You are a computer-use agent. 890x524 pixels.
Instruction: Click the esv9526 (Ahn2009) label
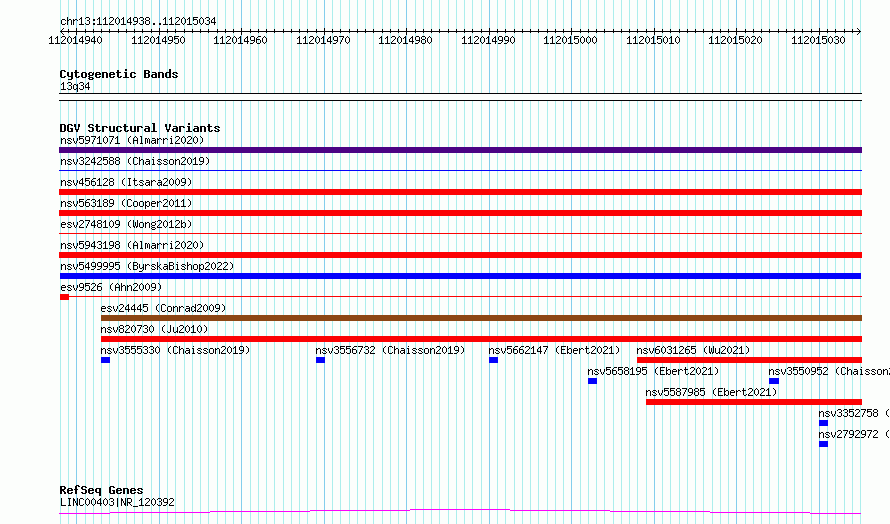[111, 287]
